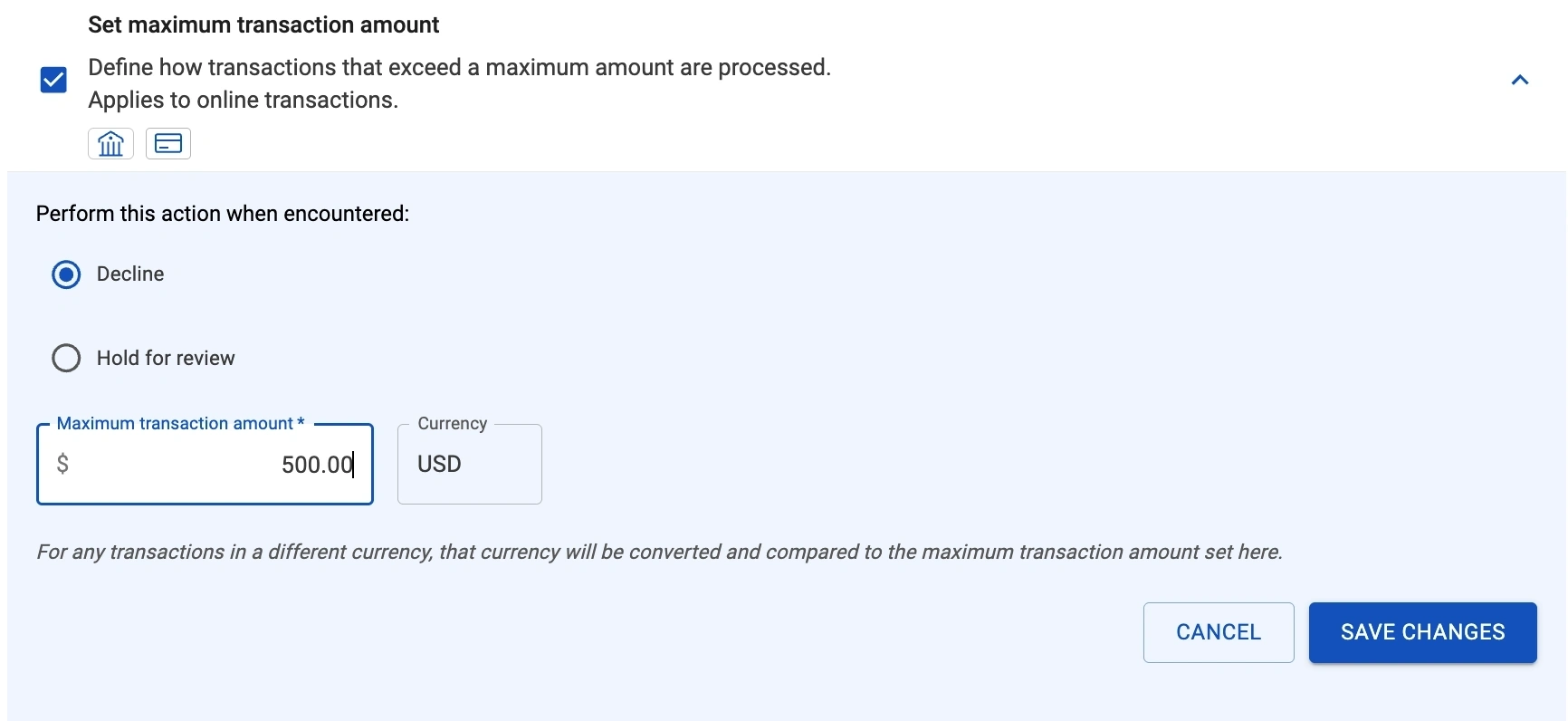Select the Decline radio button
Image resolution: width=1568 pixels, height=721 pixels.
pyautogui.click(x=66, y=274)
